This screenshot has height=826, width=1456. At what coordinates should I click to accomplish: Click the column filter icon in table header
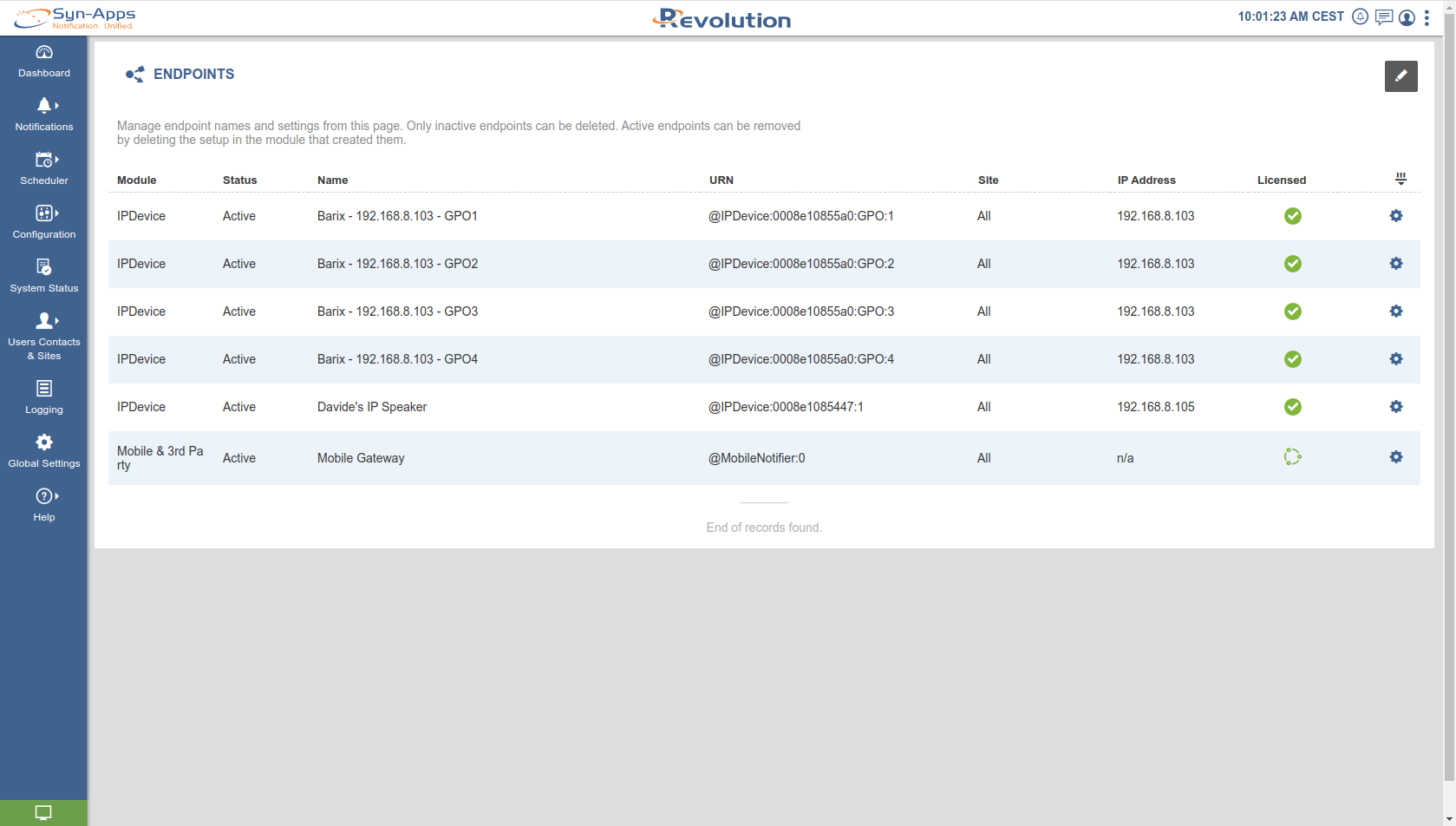click(x=1400, y=179)
